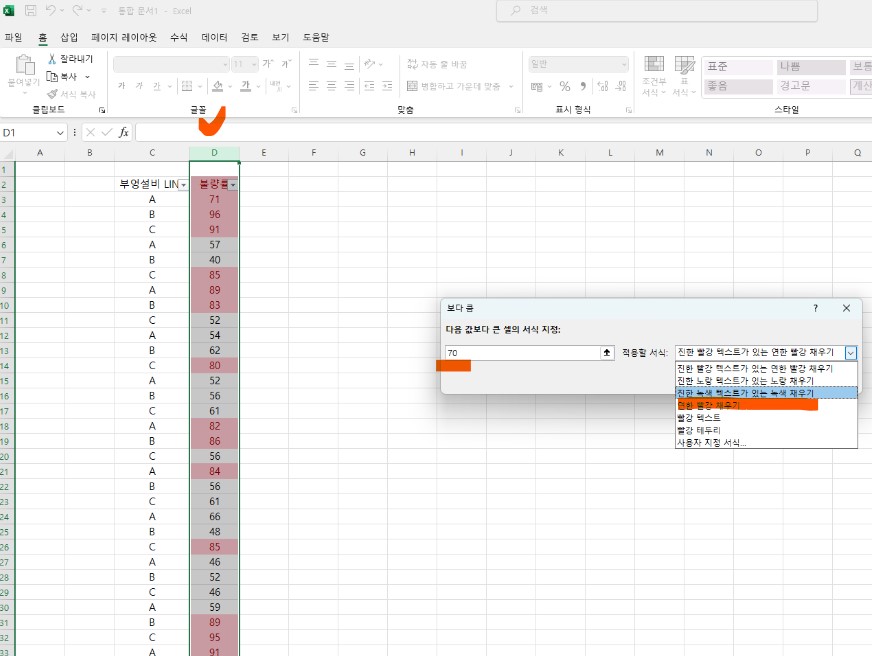
Task: Click the 채우기 색 (Fill Color) swatch
Action: (x=218, y=86)
